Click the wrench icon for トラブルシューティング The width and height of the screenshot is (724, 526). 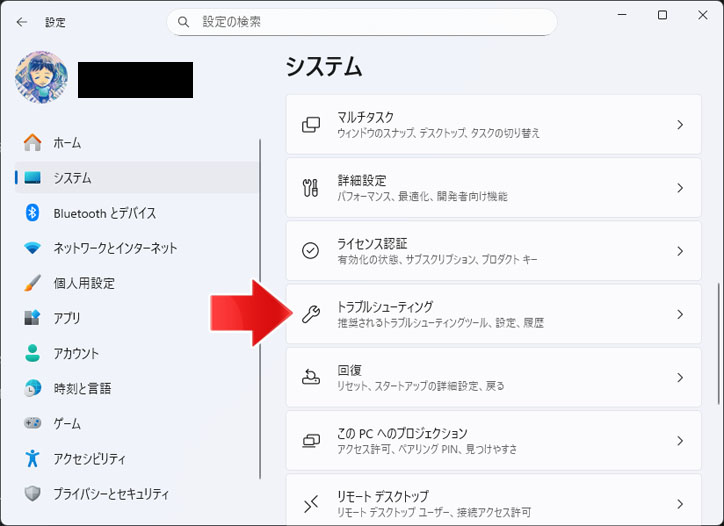[x=311, y=314]
